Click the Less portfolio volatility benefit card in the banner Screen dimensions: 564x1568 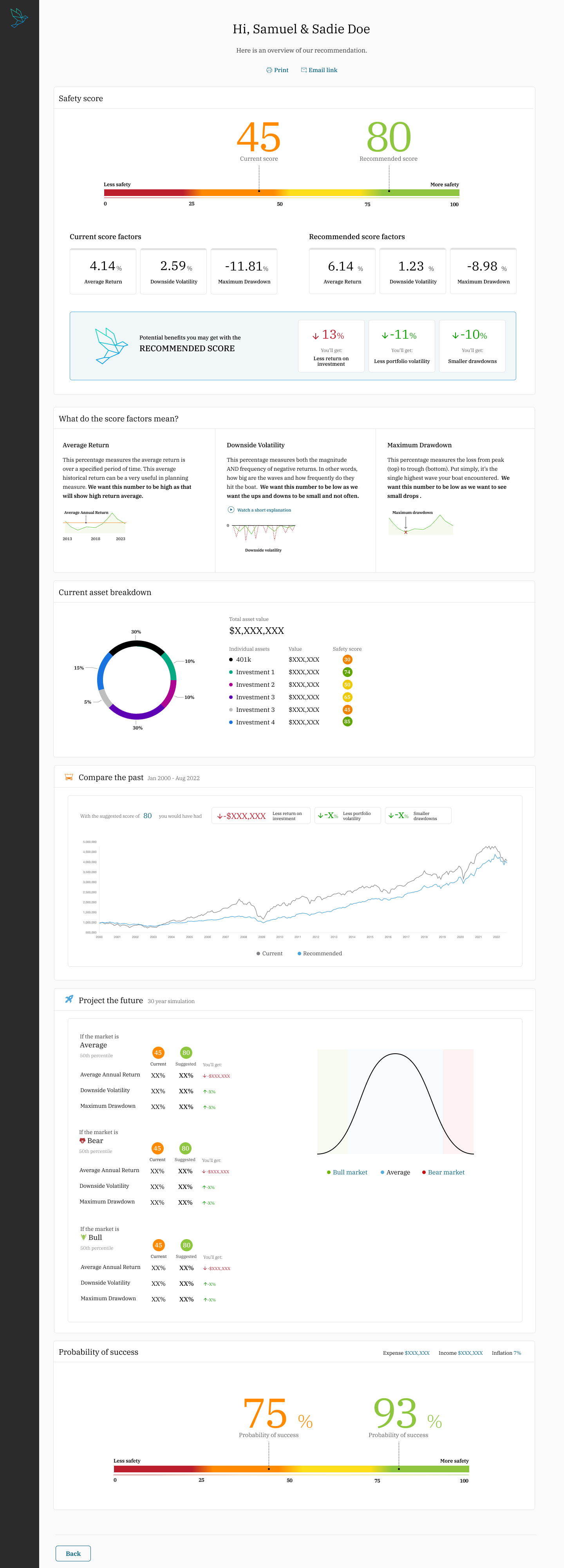[x=401, y=346]
